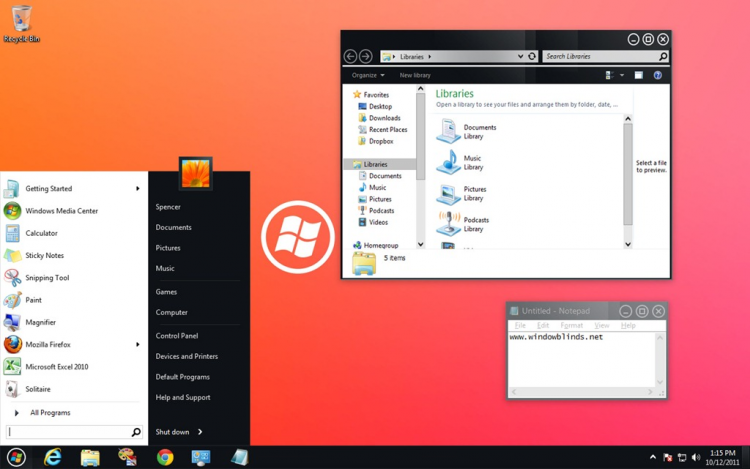Open Paint from the taskbar palette icon
Screen dimensions: 750x469
pos(127,457)
